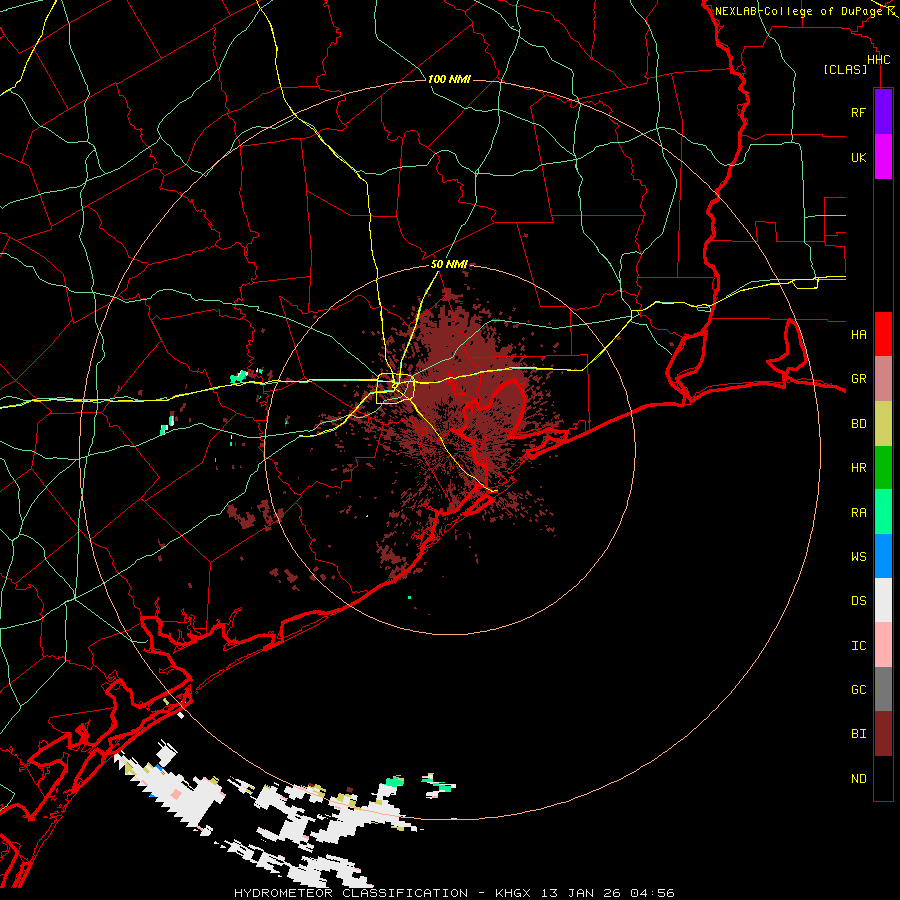Click the 100 NMI range ring label

[449, 79]
